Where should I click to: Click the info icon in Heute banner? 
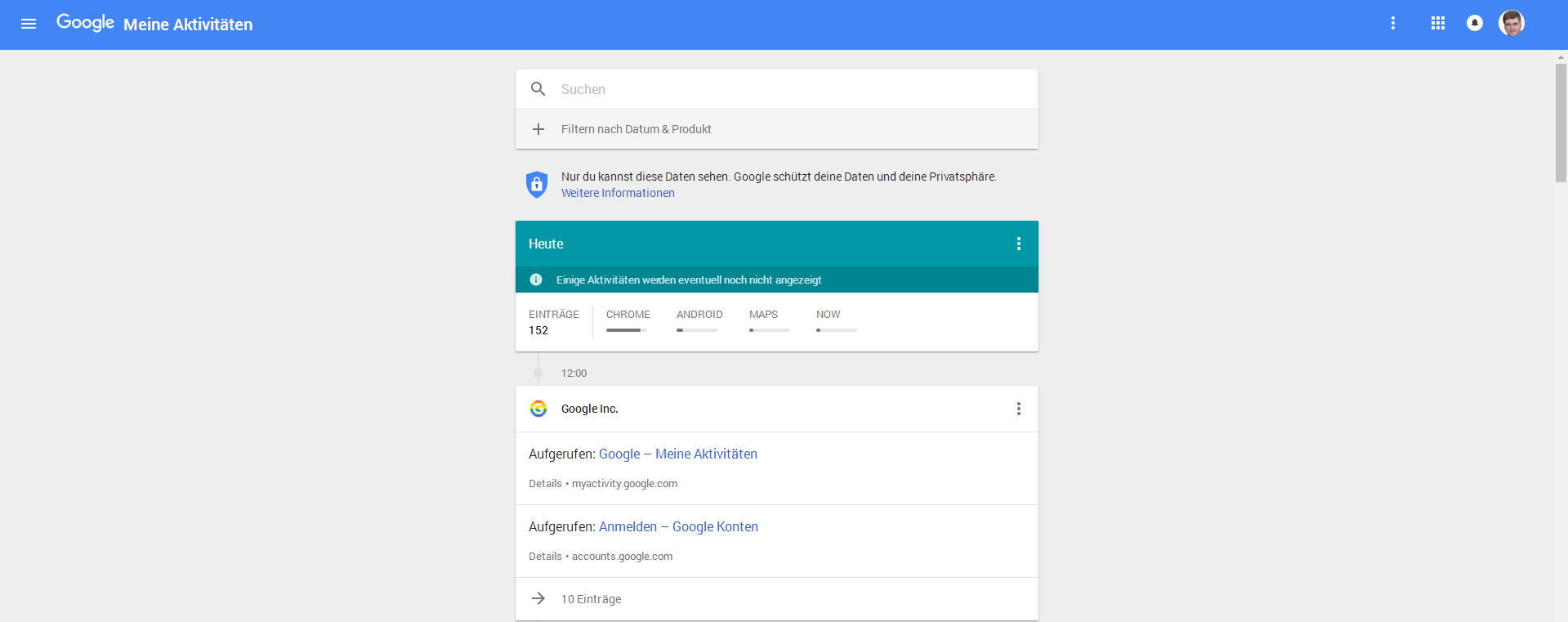coord(536,280)
